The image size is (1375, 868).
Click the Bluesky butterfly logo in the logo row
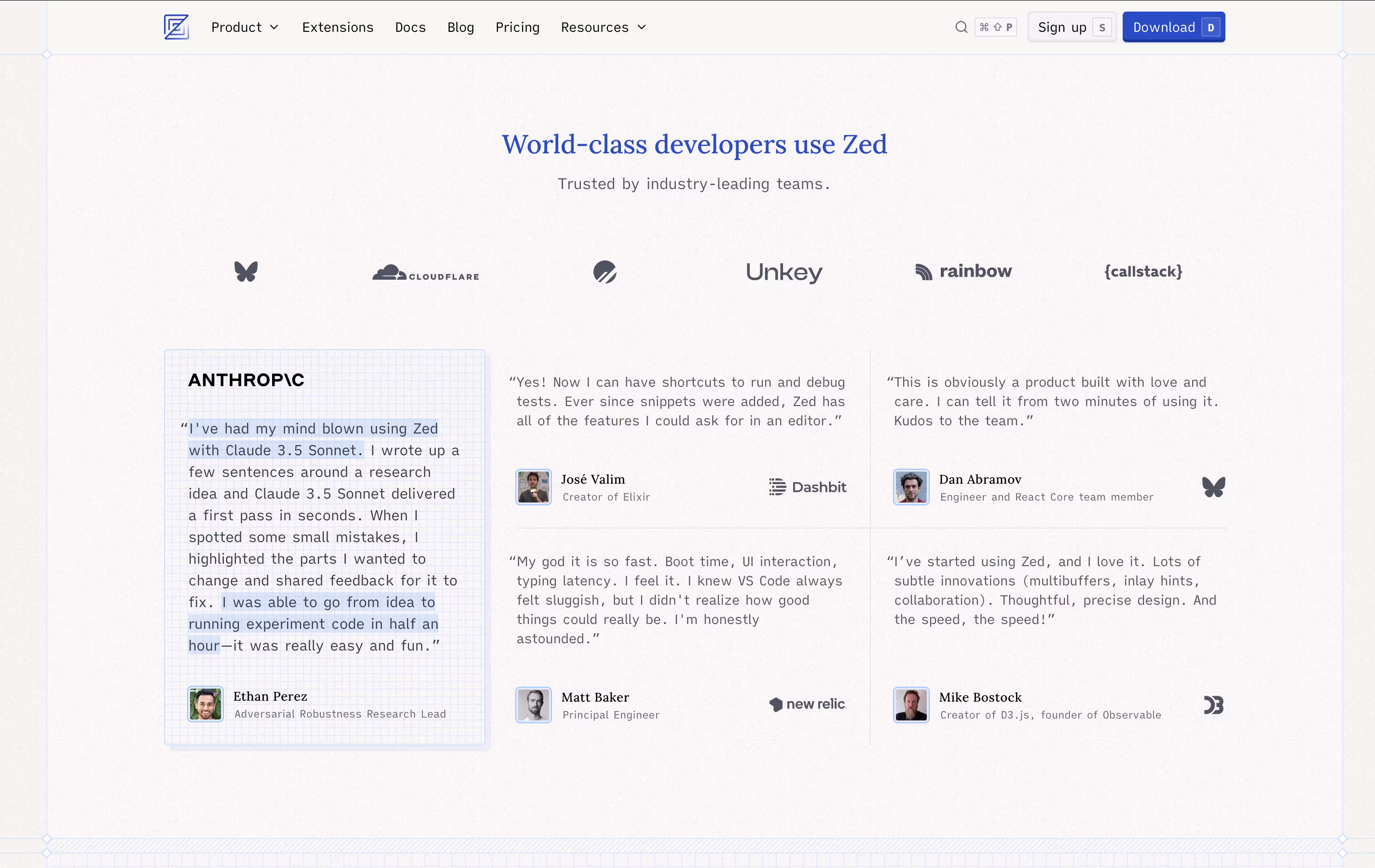tap(246, 271)
